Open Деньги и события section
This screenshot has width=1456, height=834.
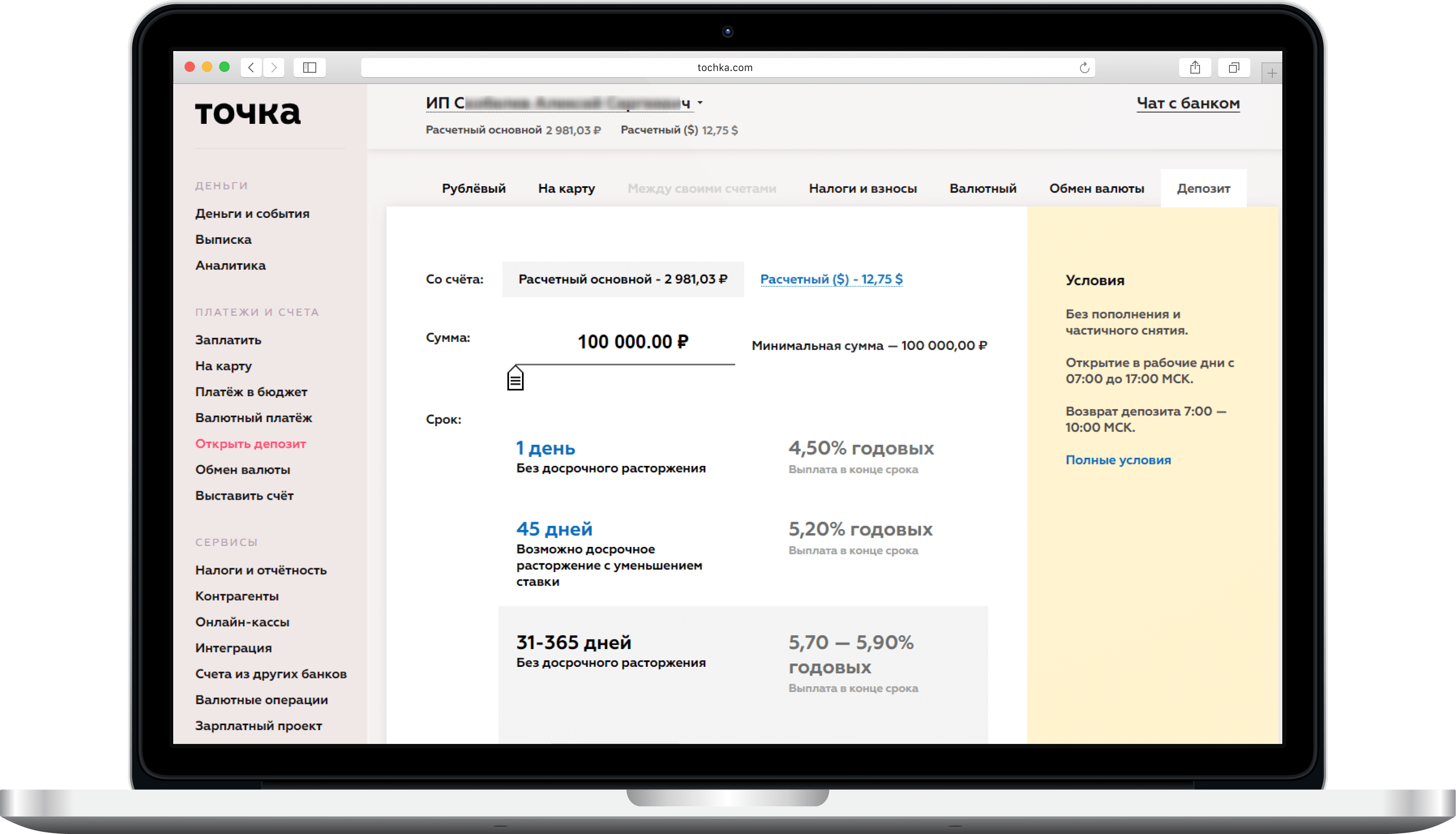[x=252, y=213]
